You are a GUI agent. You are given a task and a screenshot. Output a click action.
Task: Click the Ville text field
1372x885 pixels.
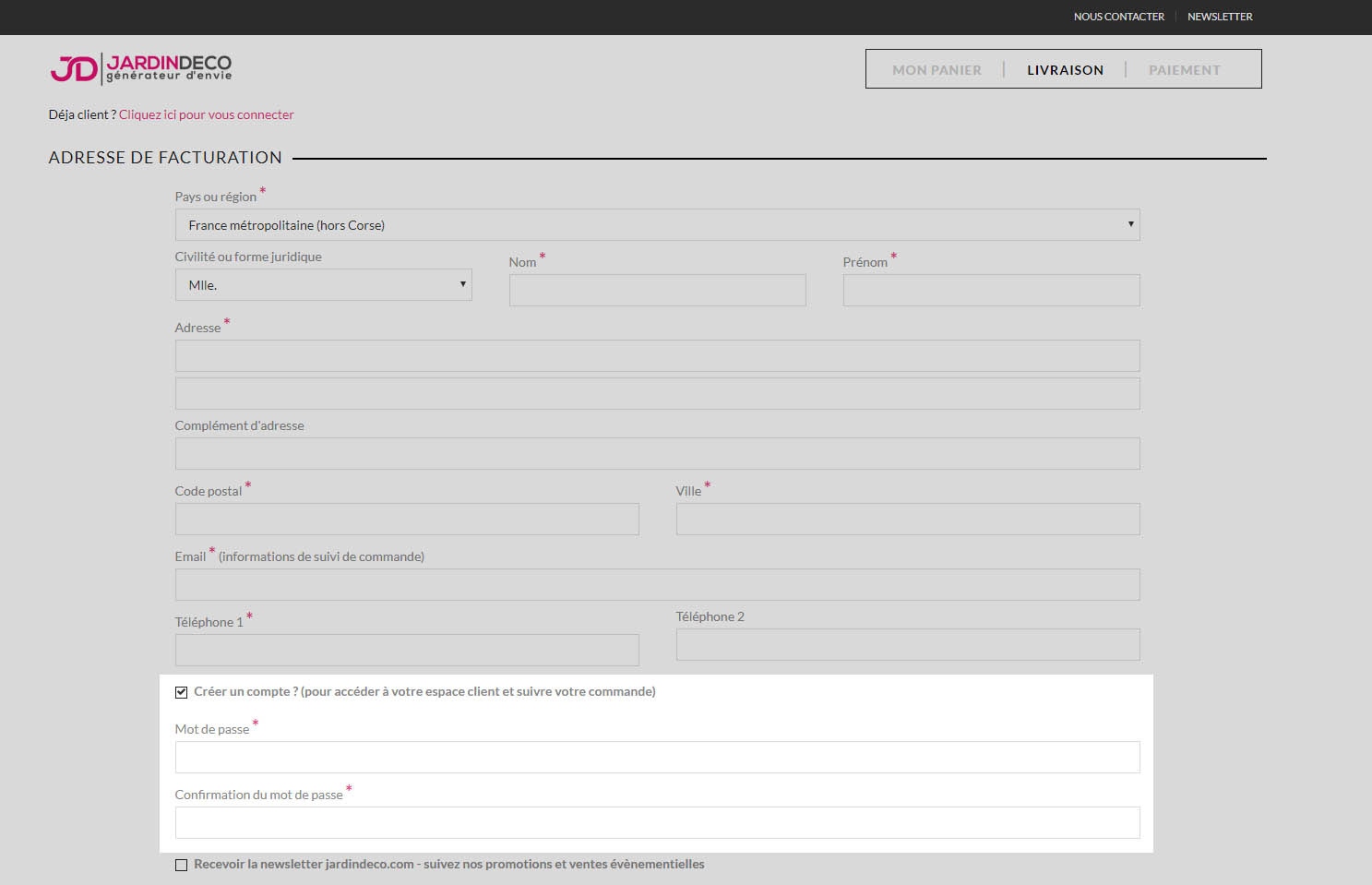[x=908, y=520]
